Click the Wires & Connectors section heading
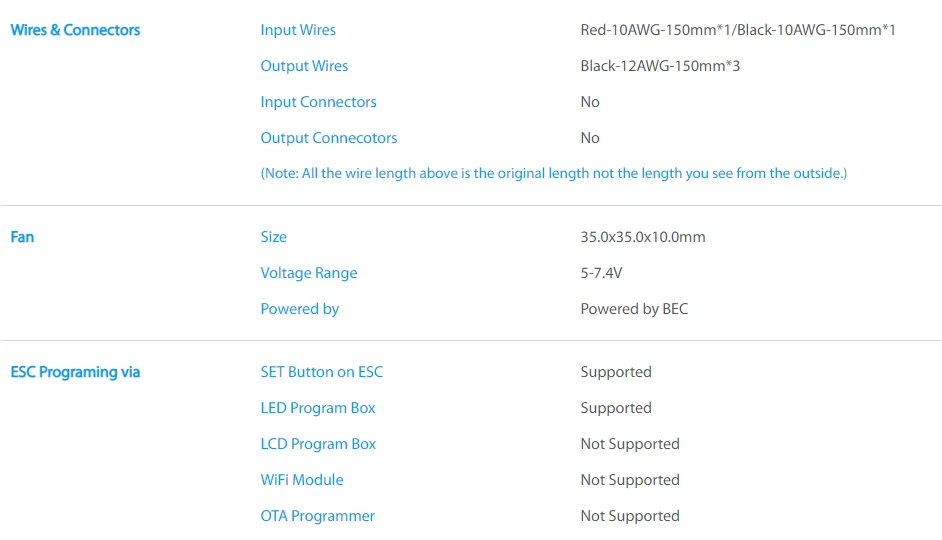 point(75,30)
